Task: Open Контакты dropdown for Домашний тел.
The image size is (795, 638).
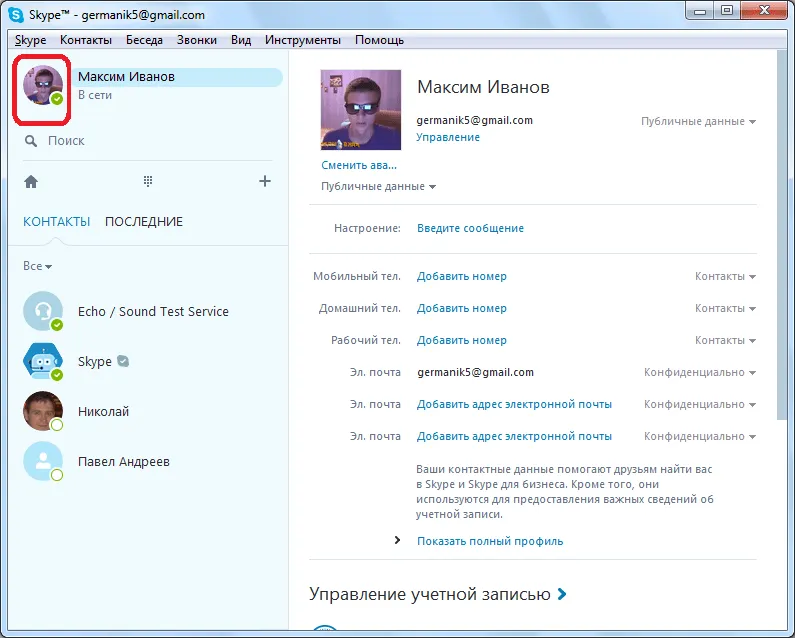Action: point(725,308)
